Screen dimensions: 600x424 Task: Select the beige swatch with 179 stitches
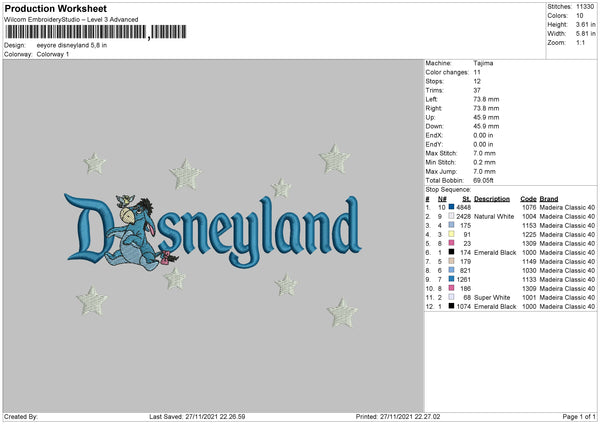tap(451, 261)
